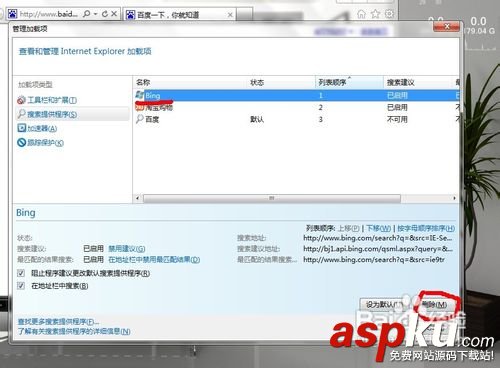
Task: Select the 百度 search provider row
Action: point(296,119)
